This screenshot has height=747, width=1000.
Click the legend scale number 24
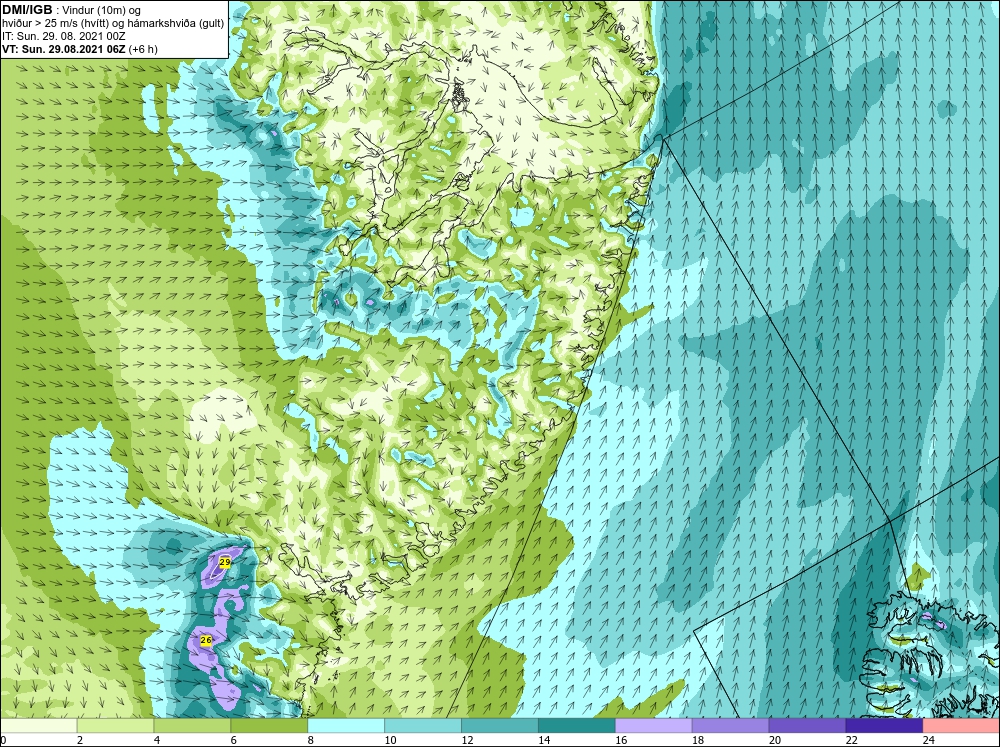(x=929, y=740)
